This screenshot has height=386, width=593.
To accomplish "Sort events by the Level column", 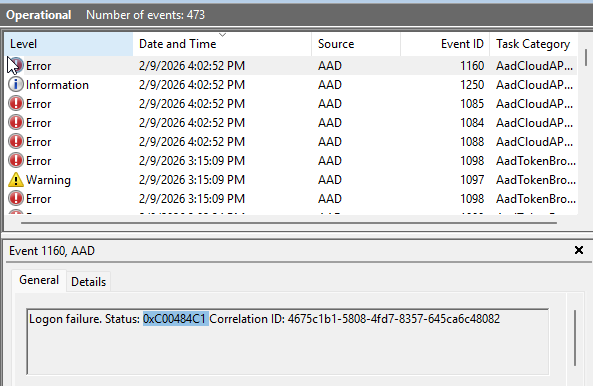I will point(69,44).
